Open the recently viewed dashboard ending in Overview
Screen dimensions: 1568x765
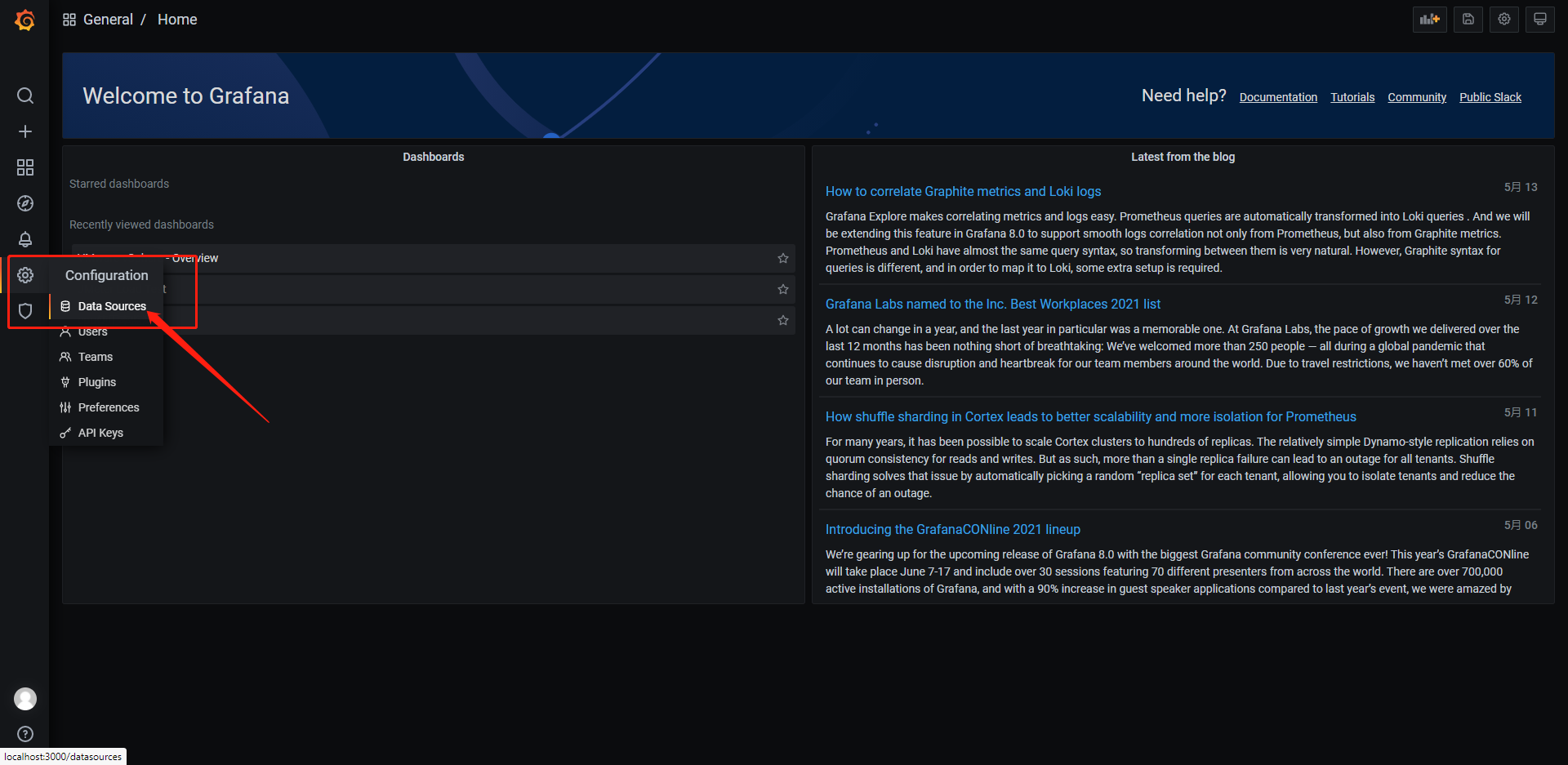433,258
